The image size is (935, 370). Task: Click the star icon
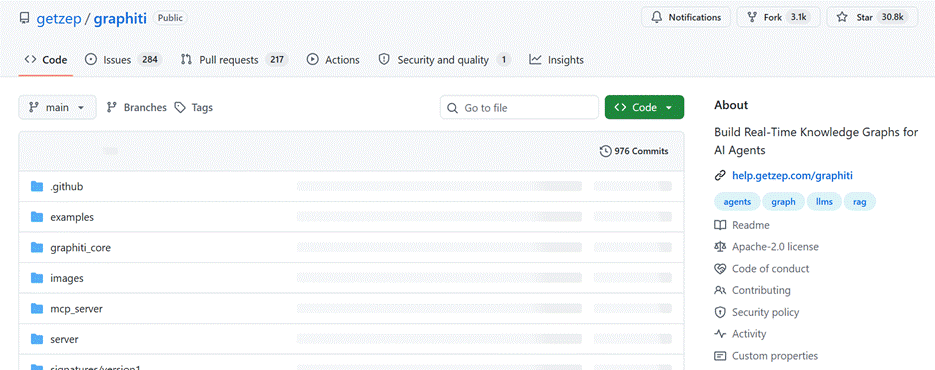(x=842, y=17)
